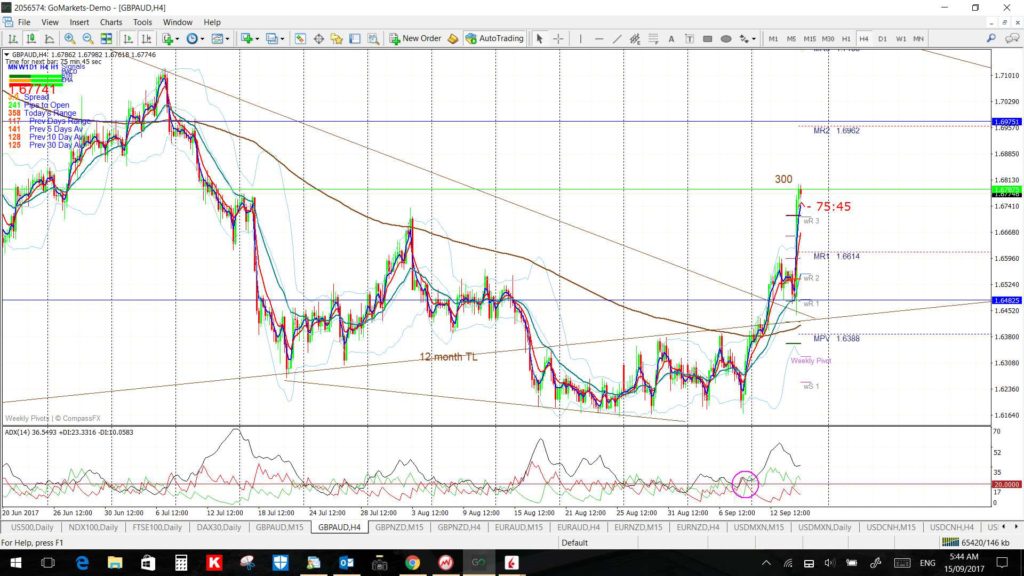Show the Data Window crosshair icon
Screen dimensions: 1024x576
(x=319, y=39)
